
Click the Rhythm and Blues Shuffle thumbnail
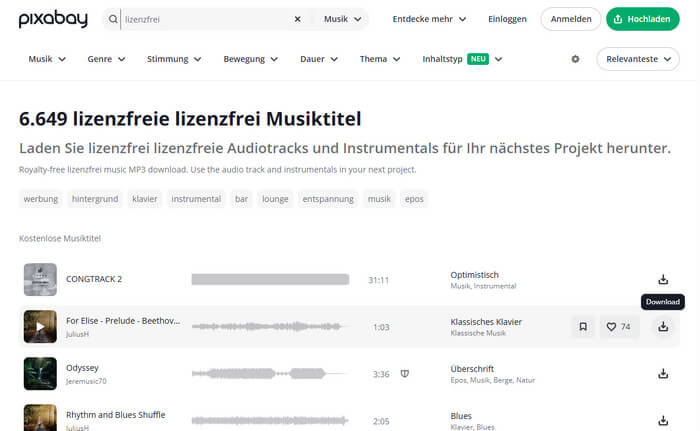point(40,418)
